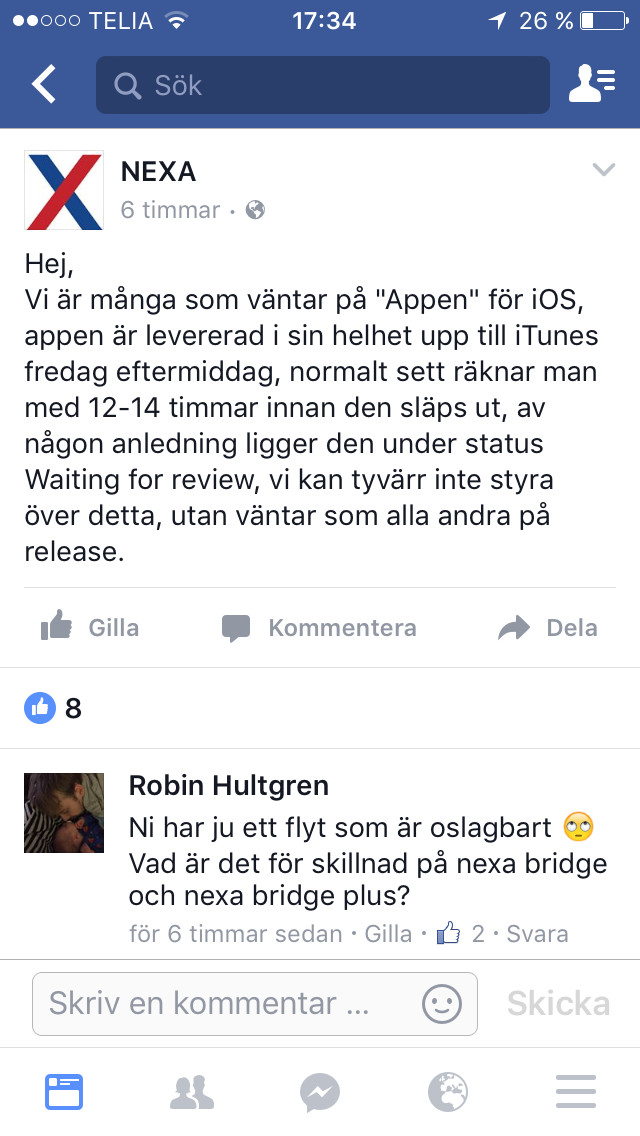This screenshot has width=640, height=1136.
Task: Open Robin Hultgren's profile picture
Action: click(64, 813)
